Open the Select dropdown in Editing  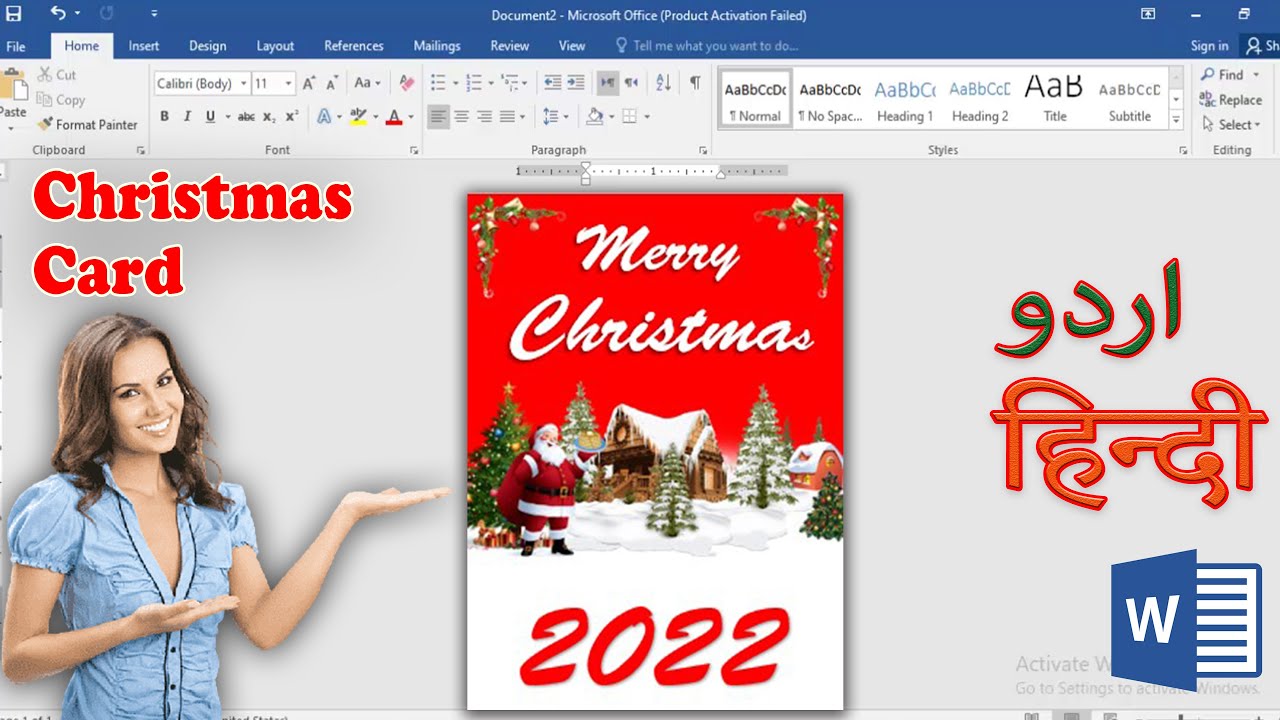[1232, 125]
